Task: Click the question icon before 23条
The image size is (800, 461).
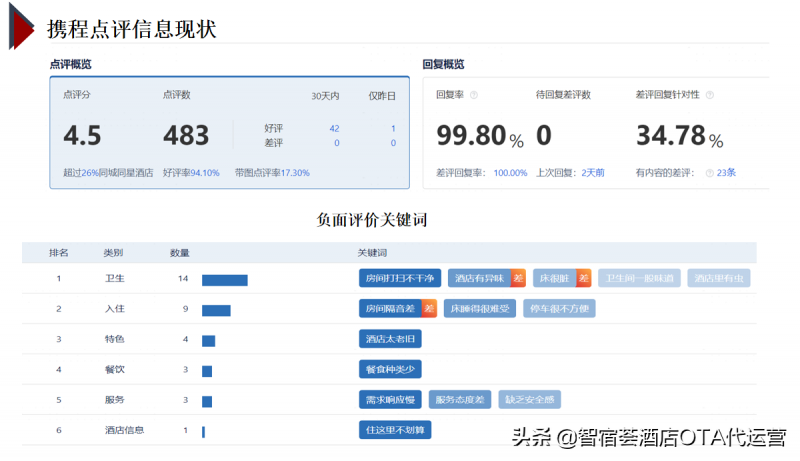Action: point(709,173)
